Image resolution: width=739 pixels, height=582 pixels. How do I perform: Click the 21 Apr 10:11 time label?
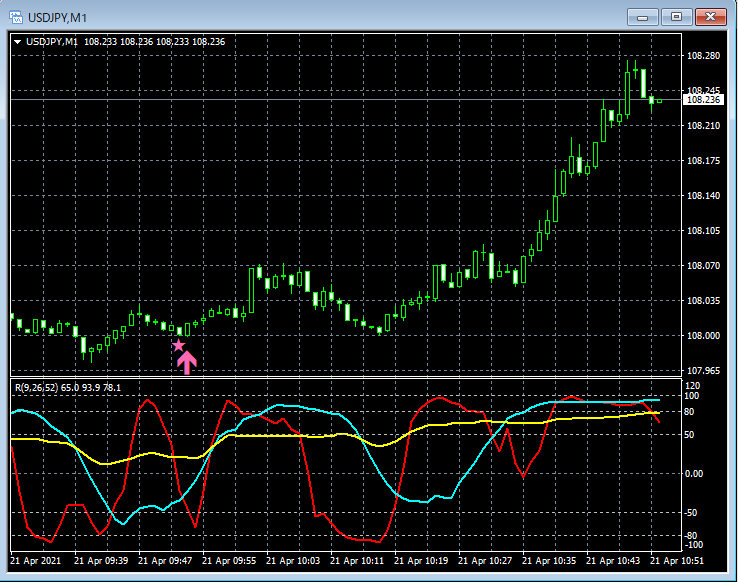pyautogui.click(x=357, y=561)
